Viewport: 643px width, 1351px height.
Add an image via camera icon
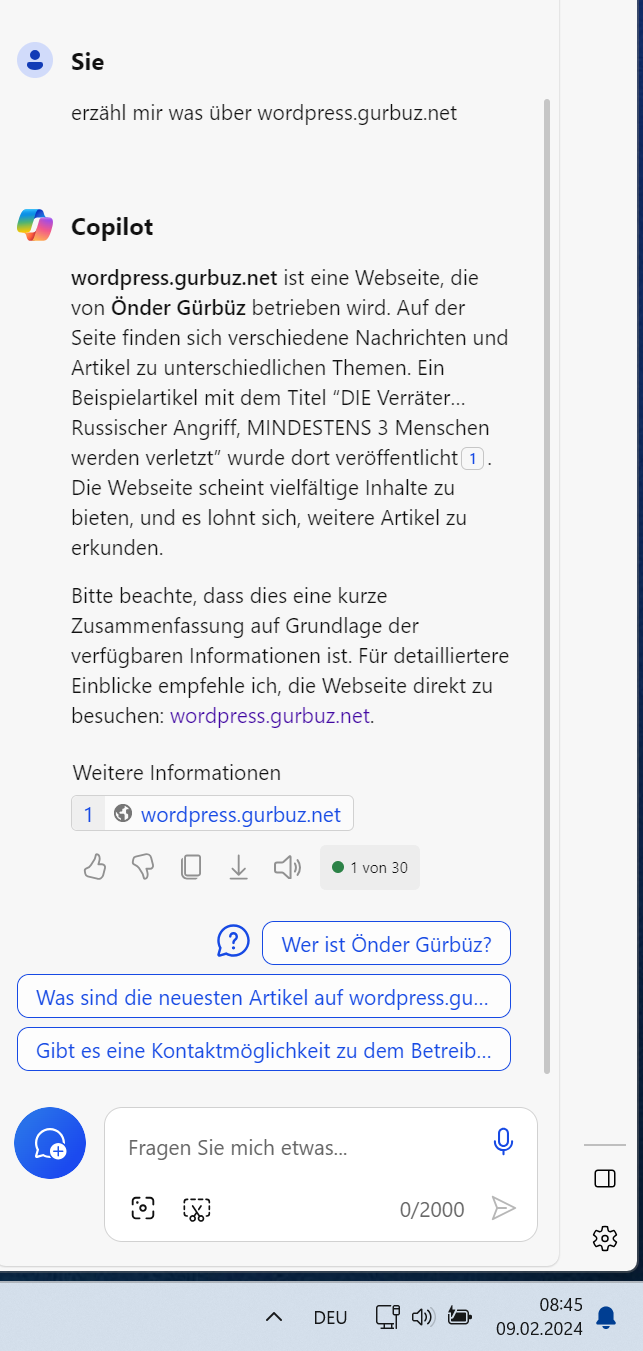[143, 1209]
